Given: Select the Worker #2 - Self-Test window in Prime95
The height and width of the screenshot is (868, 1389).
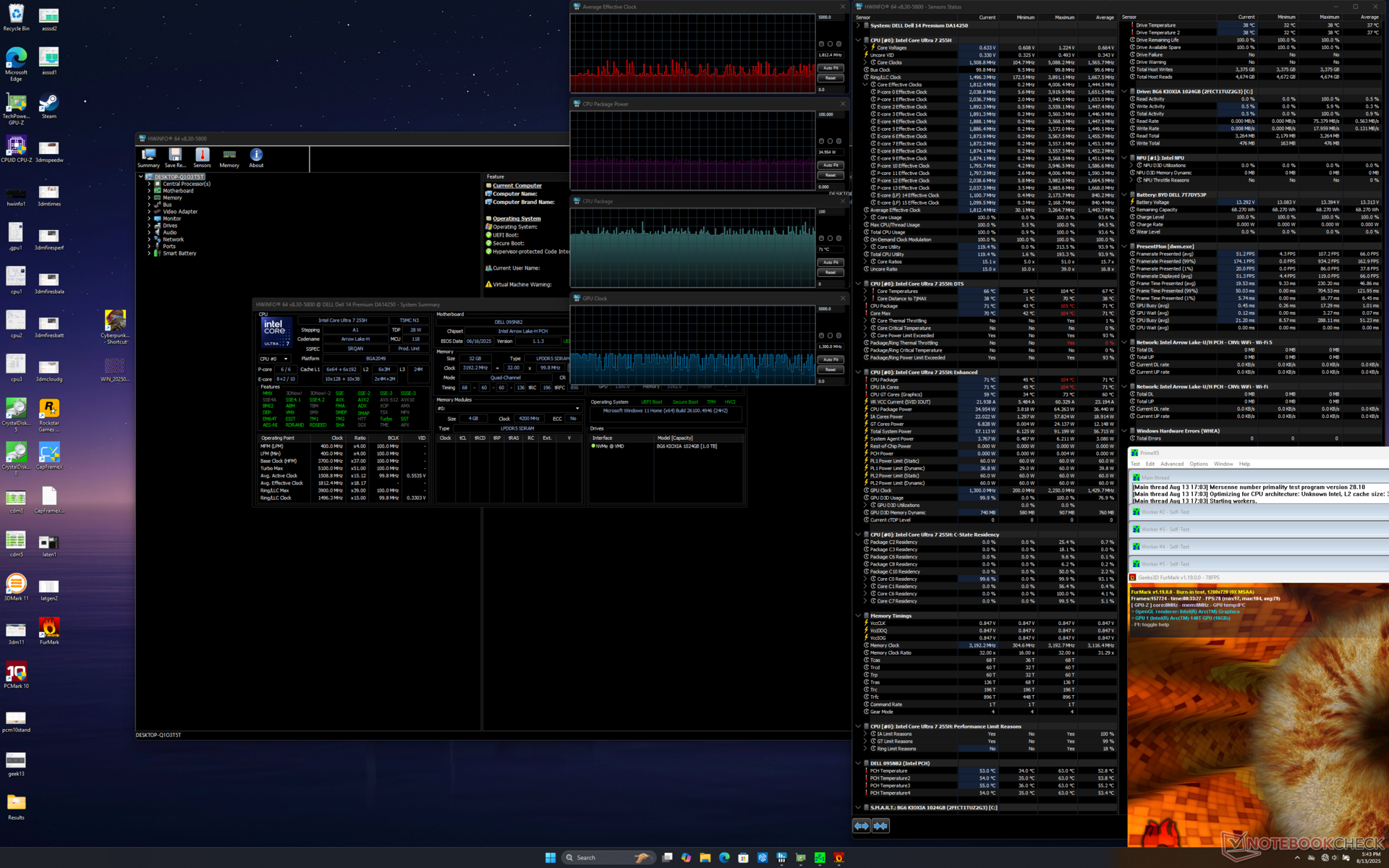Looking at the screenshot, I should tap(1259, 512).
